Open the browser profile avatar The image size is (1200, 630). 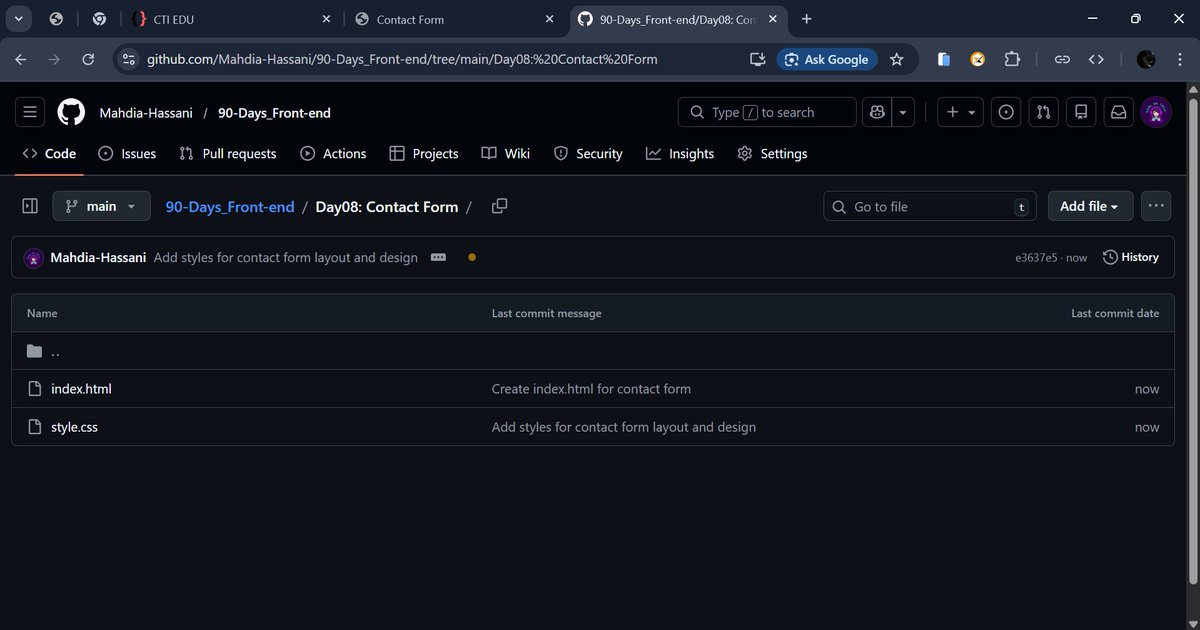click(x=1146, y=60)
